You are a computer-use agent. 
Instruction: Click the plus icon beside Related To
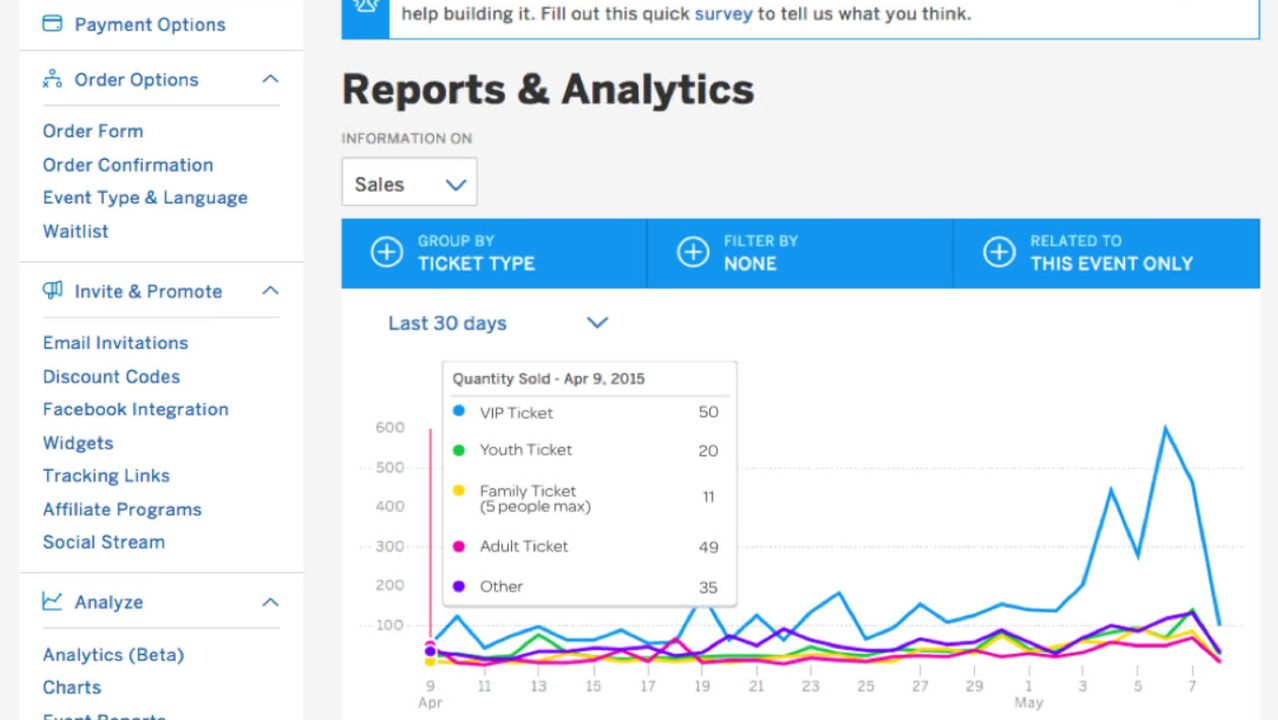(x=999, y=253)
